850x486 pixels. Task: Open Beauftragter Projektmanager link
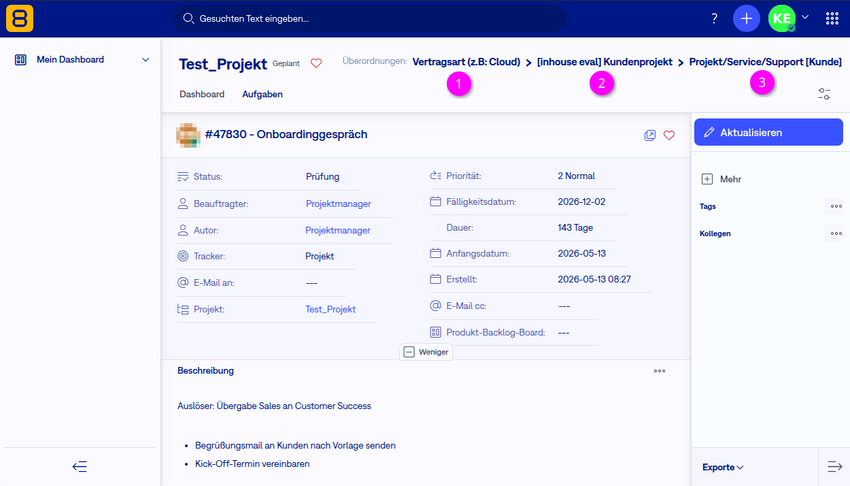coord(338,204)
